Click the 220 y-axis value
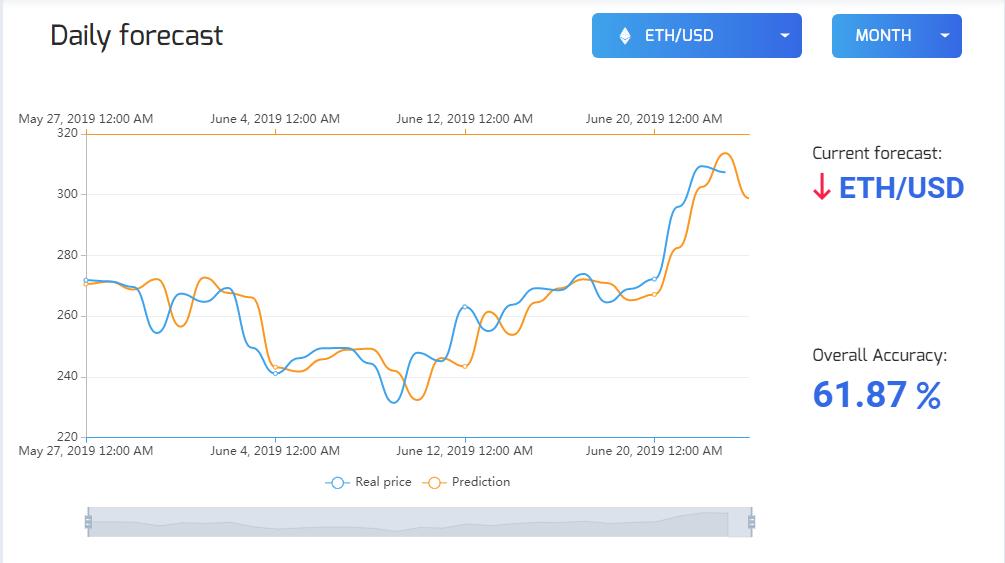This screenshot has height=563, width=1005. point(67,437)
